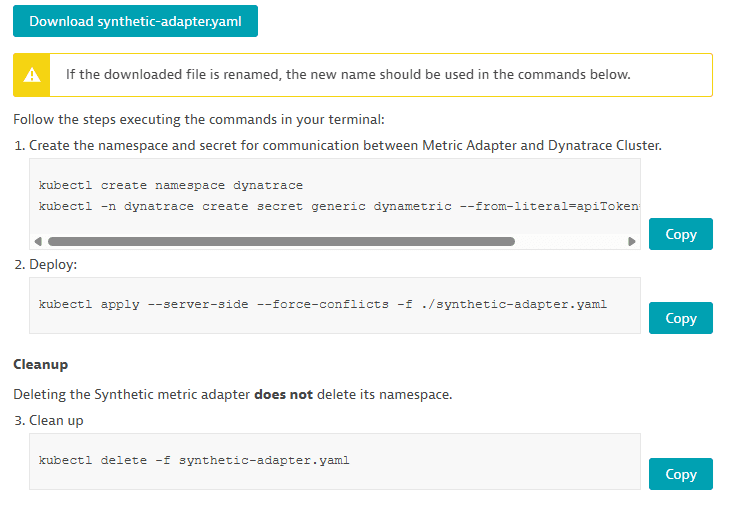Image resolution: width=749 pixels, height=505 pixels.
Task: Click the 'kubectl -n dynatrace create secret' command line
Action: pyautogui.click(x=339, y=206)
